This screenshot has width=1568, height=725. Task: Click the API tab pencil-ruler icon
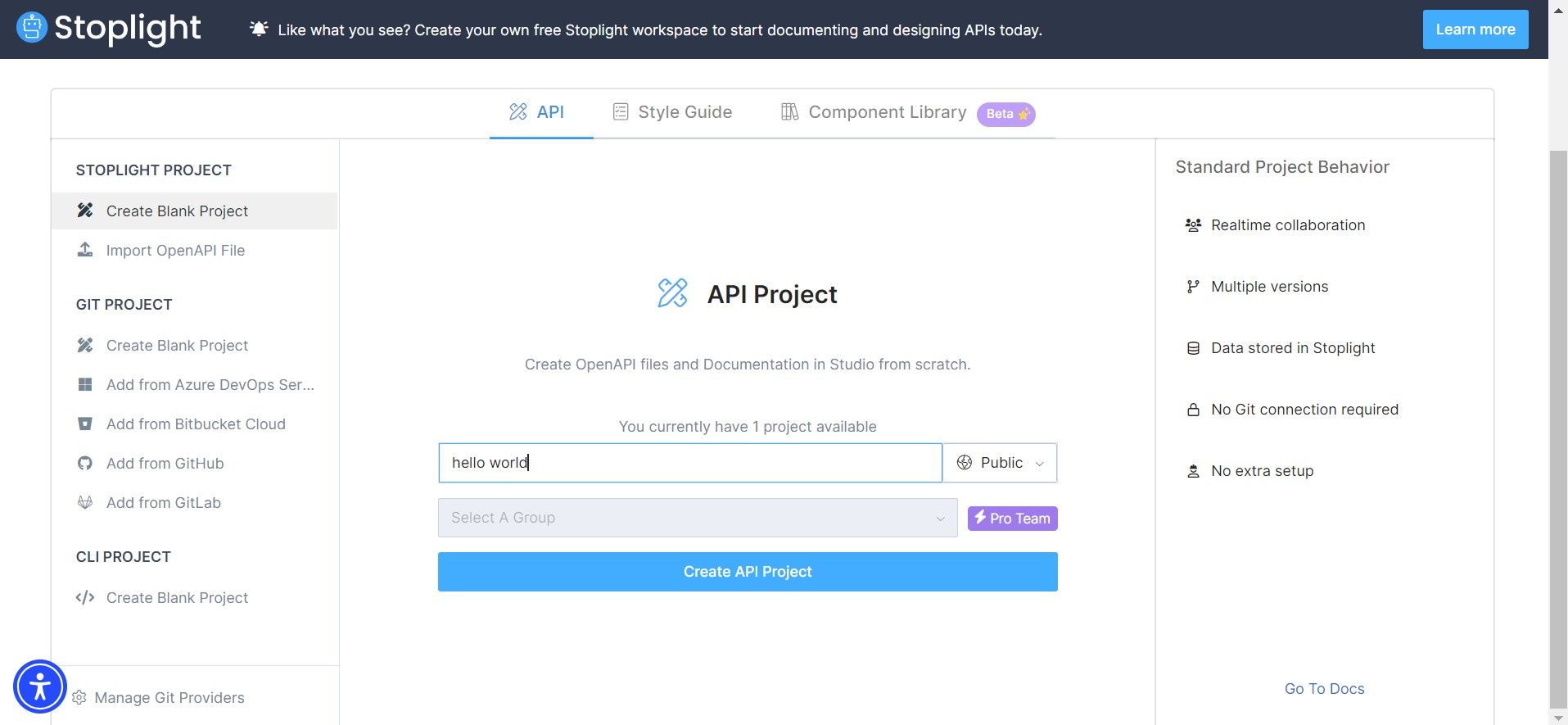[x=518, y=112]
